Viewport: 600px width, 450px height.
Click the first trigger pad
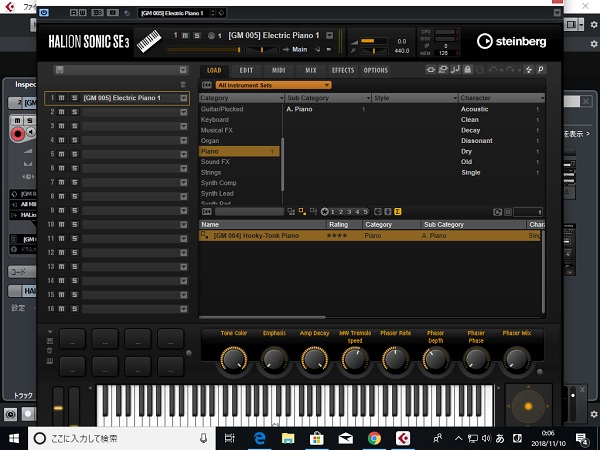point(72,339)
